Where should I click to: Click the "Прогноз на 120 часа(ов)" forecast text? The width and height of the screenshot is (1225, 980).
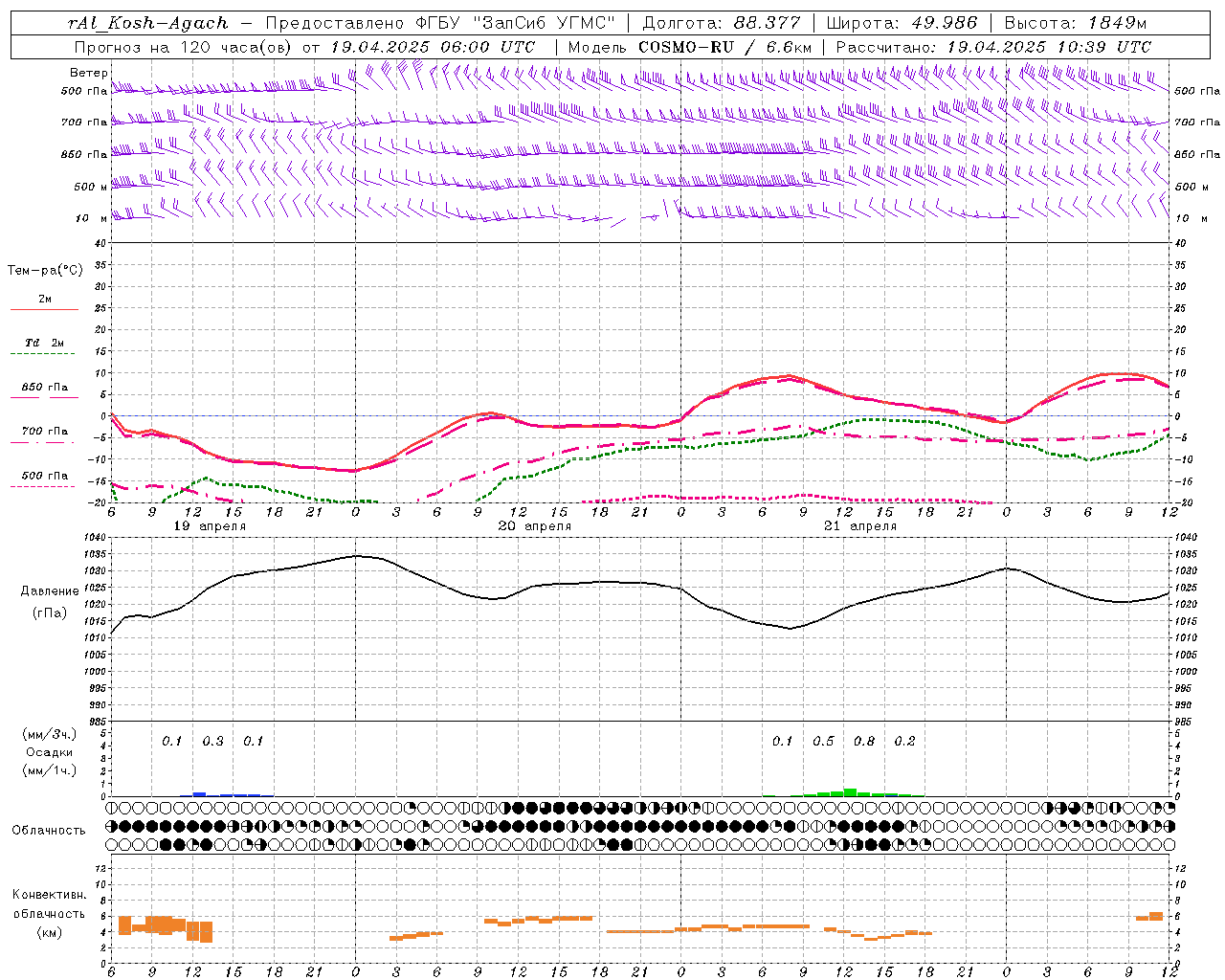tap(182, 47)
